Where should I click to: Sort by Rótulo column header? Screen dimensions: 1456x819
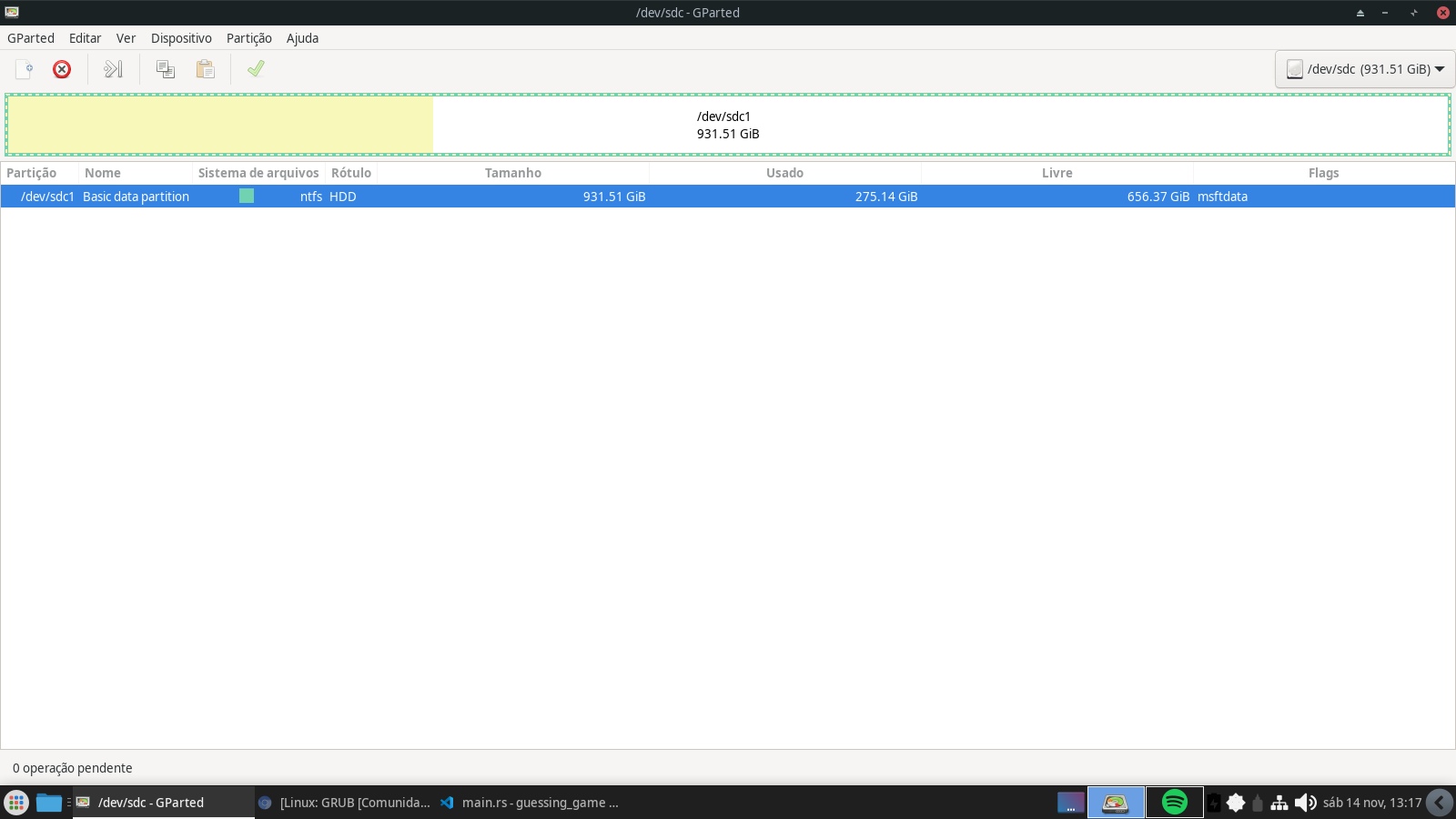pyautogui.click(x=351, y=173)
